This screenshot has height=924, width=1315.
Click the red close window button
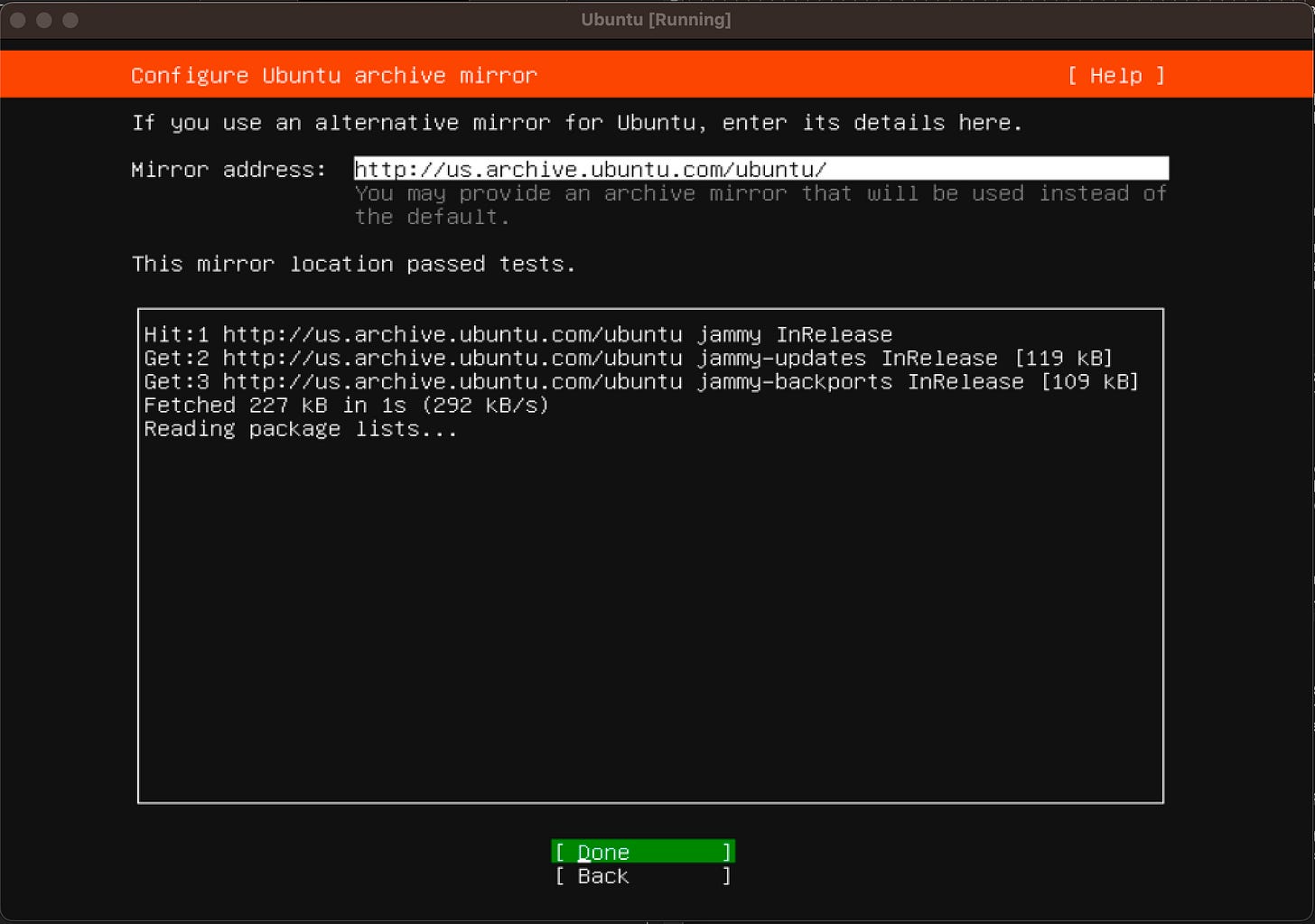coord(18,20)
